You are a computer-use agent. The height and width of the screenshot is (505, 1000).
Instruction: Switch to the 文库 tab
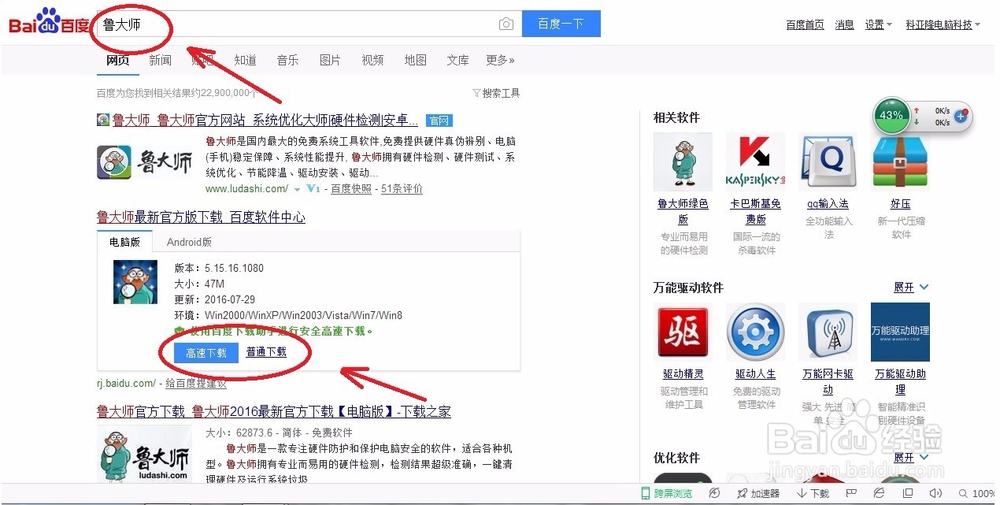coord(457,61)
